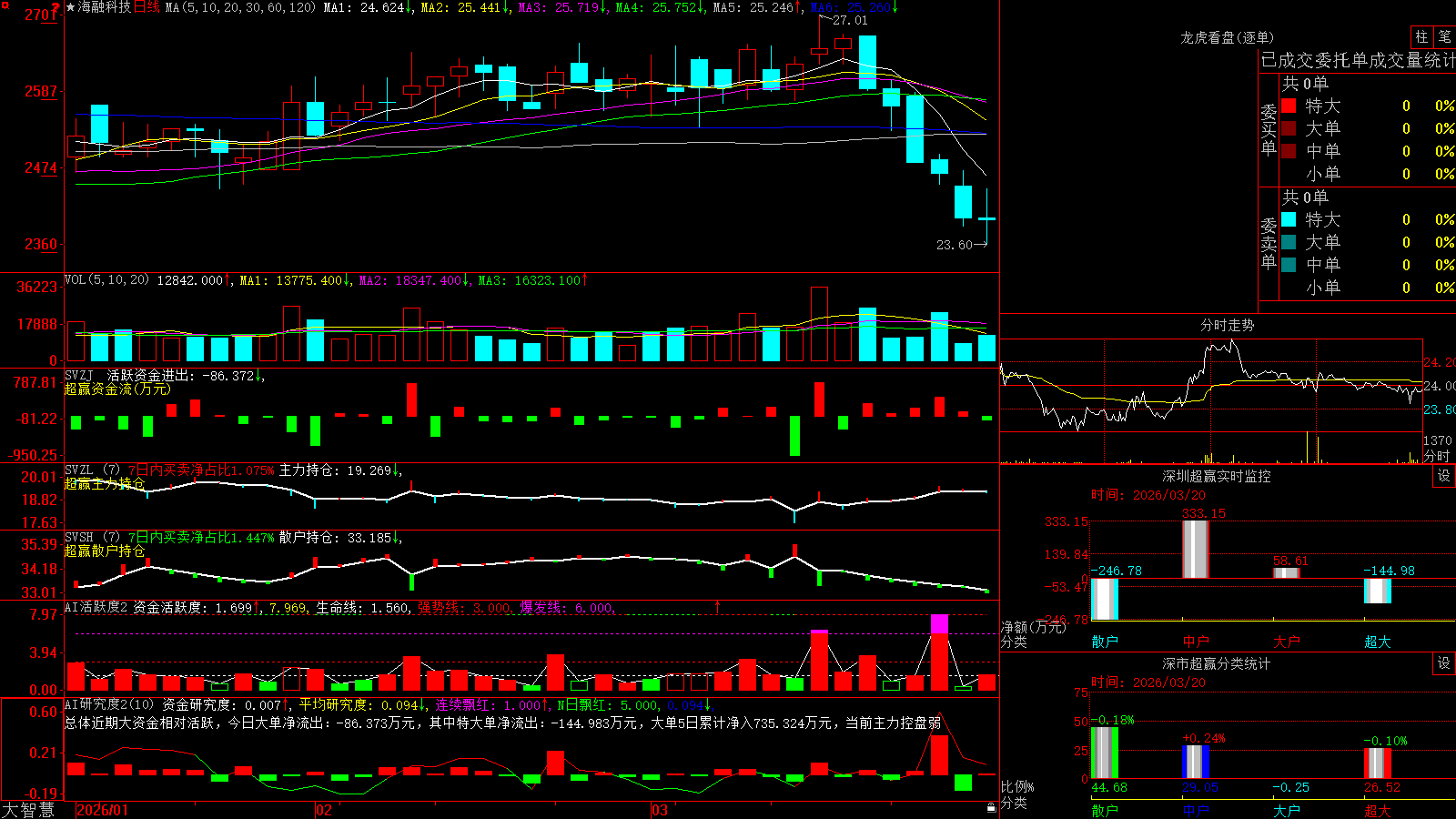The image size is (1456, 819).
Task: Click the 时间: 2026/03/20 in realtime monitor
Action: pos(1148,495)
